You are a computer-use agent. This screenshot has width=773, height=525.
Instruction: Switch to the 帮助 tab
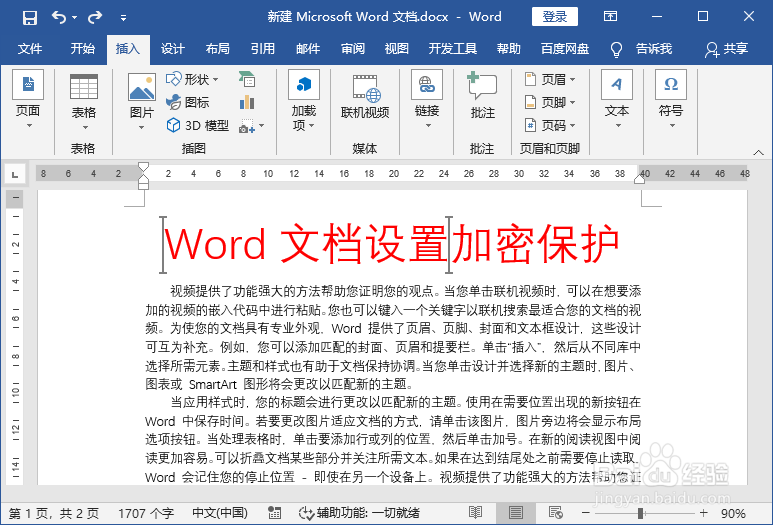(509, 49)
